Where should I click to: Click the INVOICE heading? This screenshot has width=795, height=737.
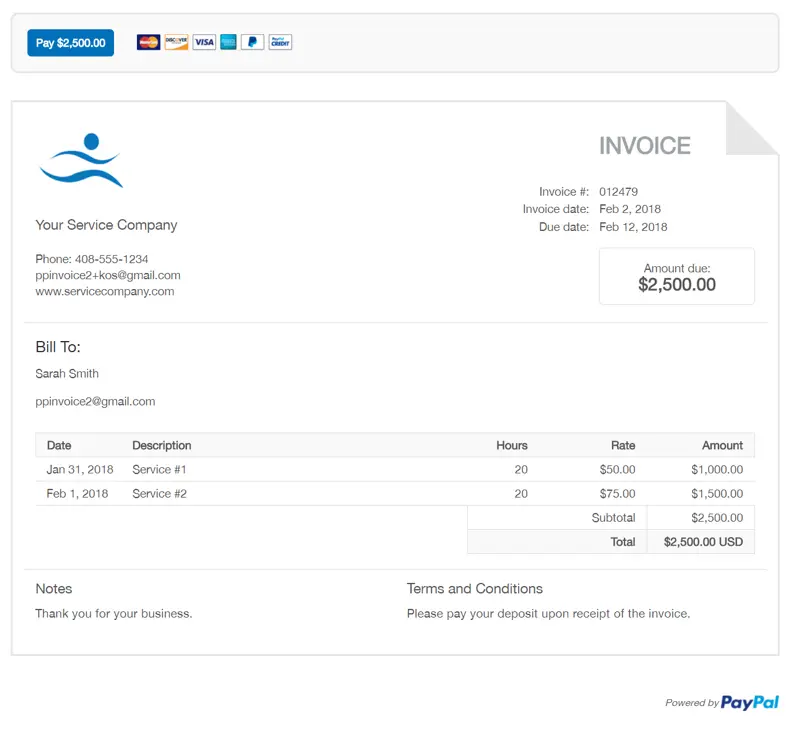[x=645, y=146]
